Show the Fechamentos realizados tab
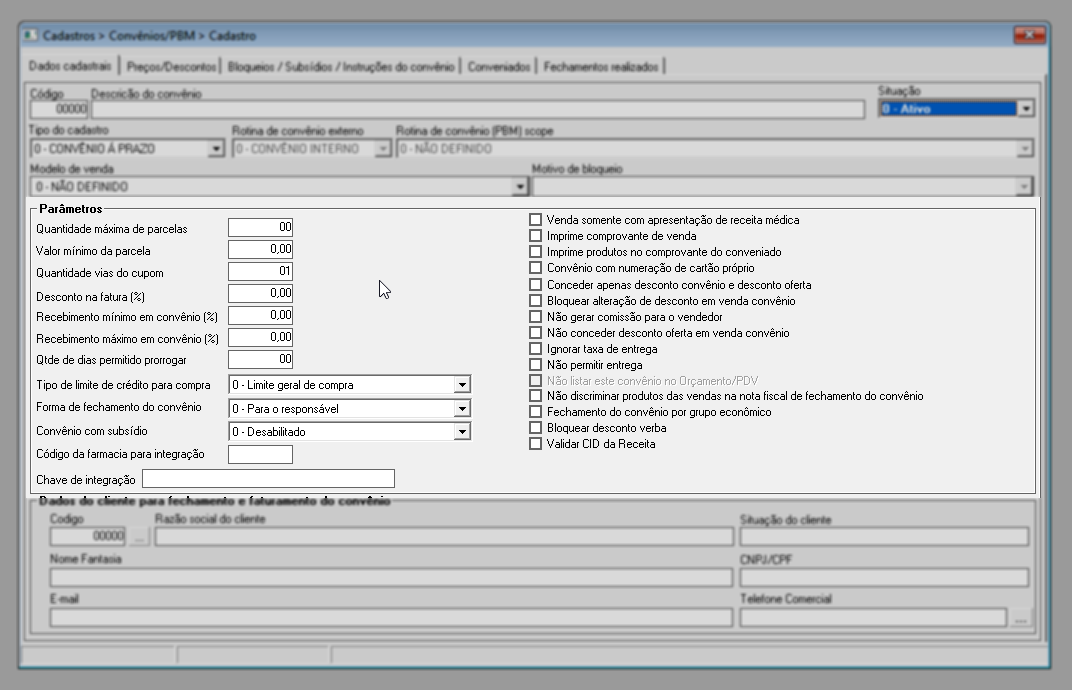 (x=601, y=66)
